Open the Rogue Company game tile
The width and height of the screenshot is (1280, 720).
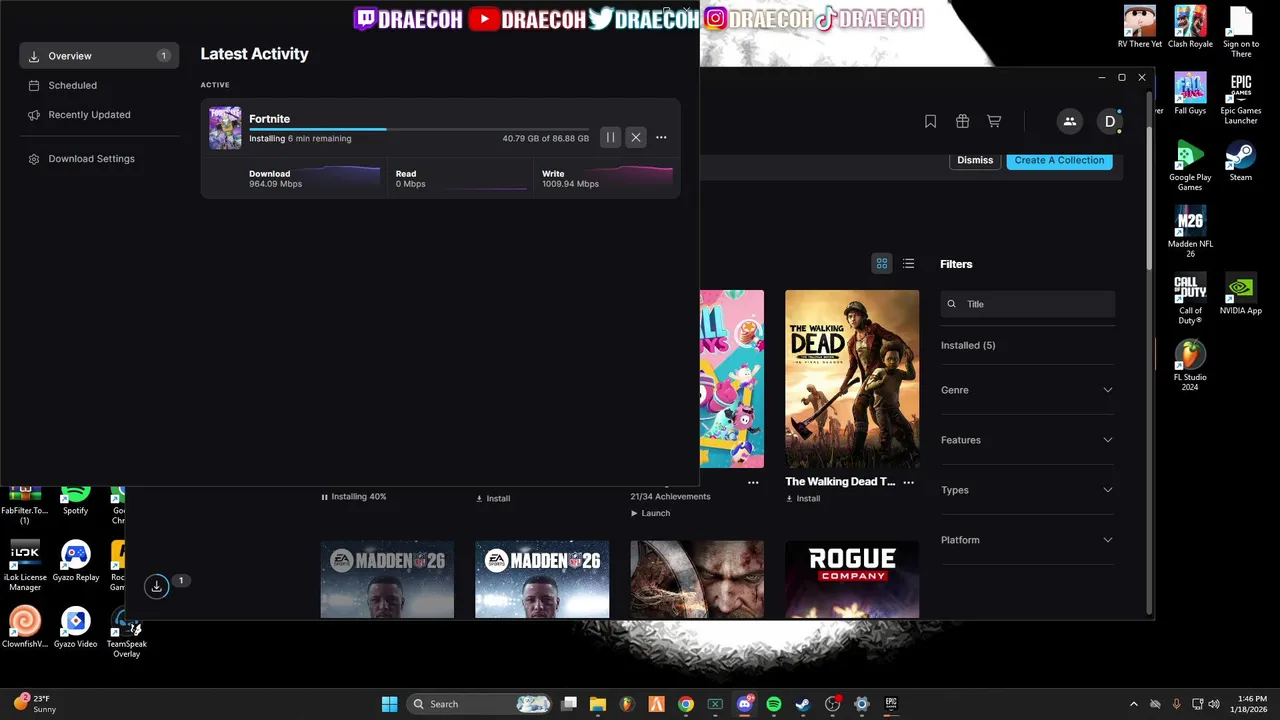coord(852,580)
